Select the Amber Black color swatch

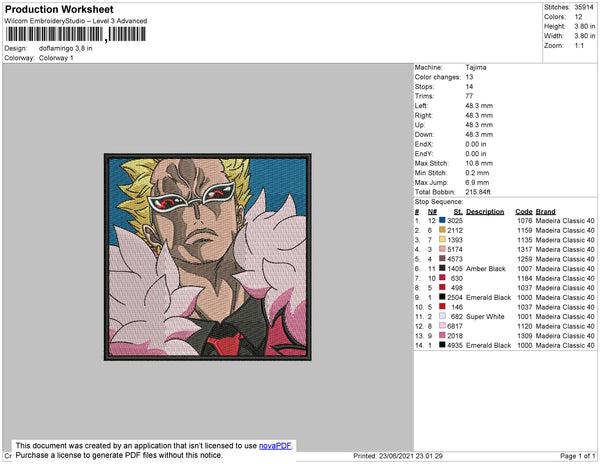click(442, 268)
